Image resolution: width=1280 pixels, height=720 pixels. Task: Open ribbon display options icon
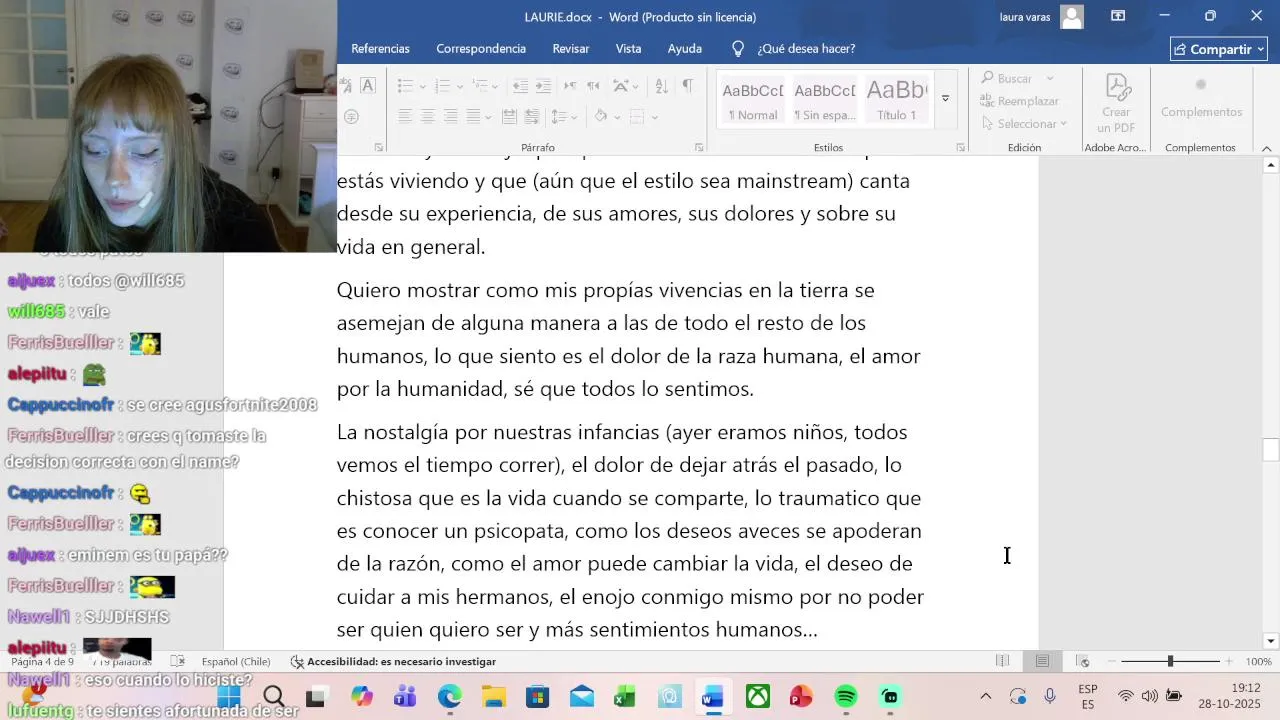pos(1118,16)
